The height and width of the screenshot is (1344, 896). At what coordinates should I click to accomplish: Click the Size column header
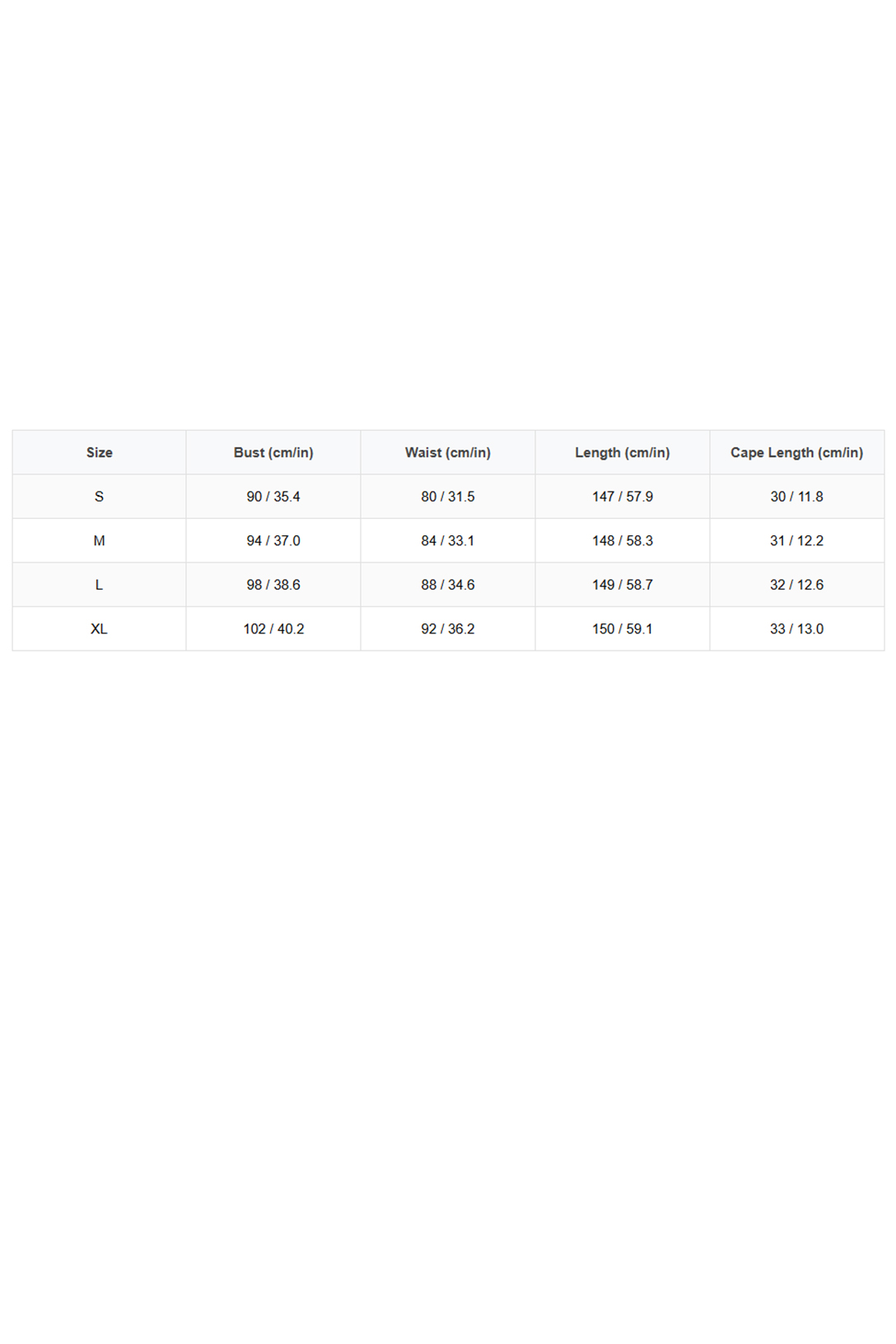[x=99, y=452]
